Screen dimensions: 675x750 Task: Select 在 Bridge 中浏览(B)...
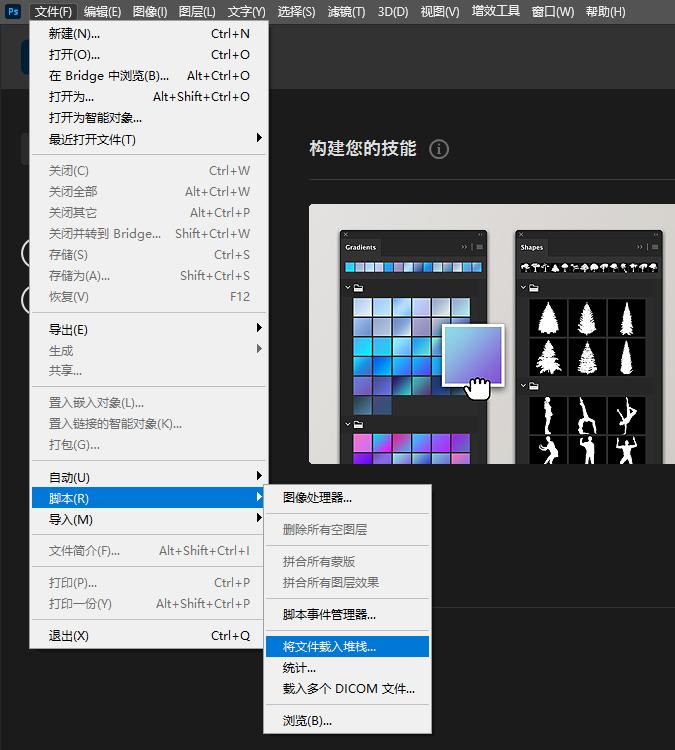pyautogui.click(x=149, y=76)
